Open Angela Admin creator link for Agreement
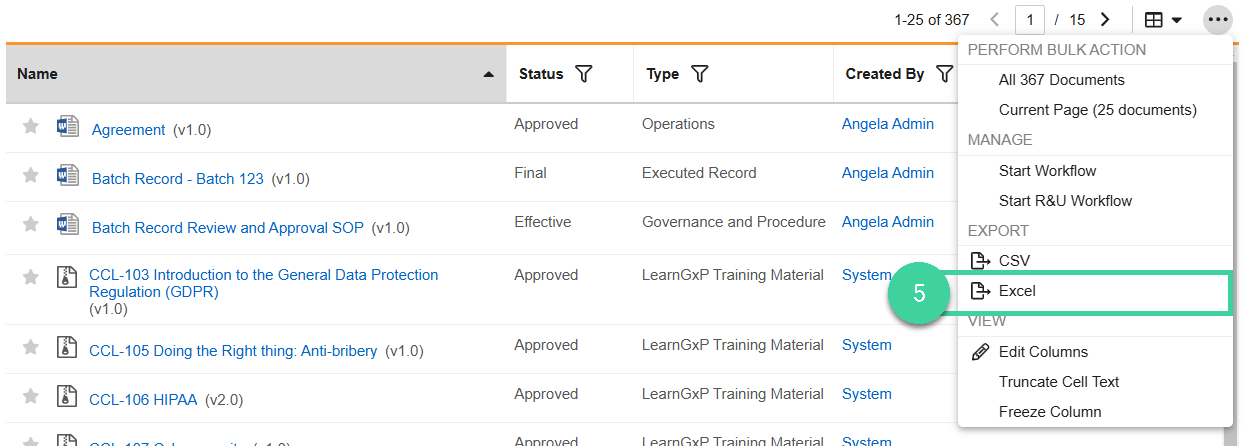This screenshot has height=446, width=1245. pyautogui.click(x=888, y=124)
